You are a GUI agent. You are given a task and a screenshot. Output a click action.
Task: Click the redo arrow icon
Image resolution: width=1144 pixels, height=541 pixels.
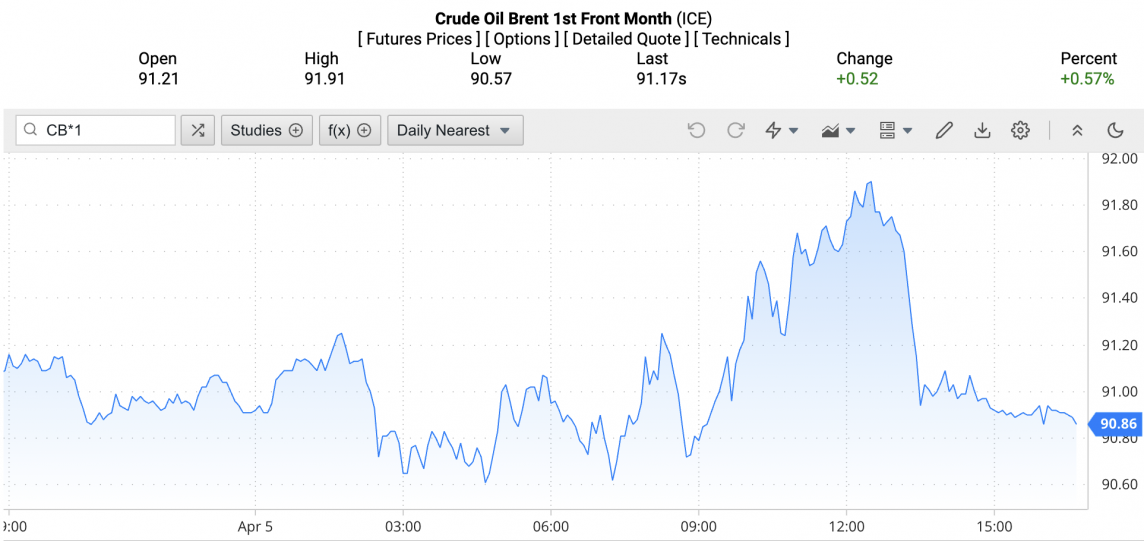click(x=736, y=130)
